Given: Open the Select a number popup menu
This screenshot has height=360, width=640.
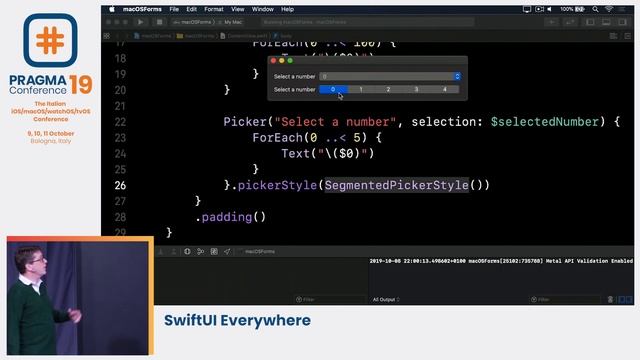Looking at the screenshot, I should coord(390,76).
